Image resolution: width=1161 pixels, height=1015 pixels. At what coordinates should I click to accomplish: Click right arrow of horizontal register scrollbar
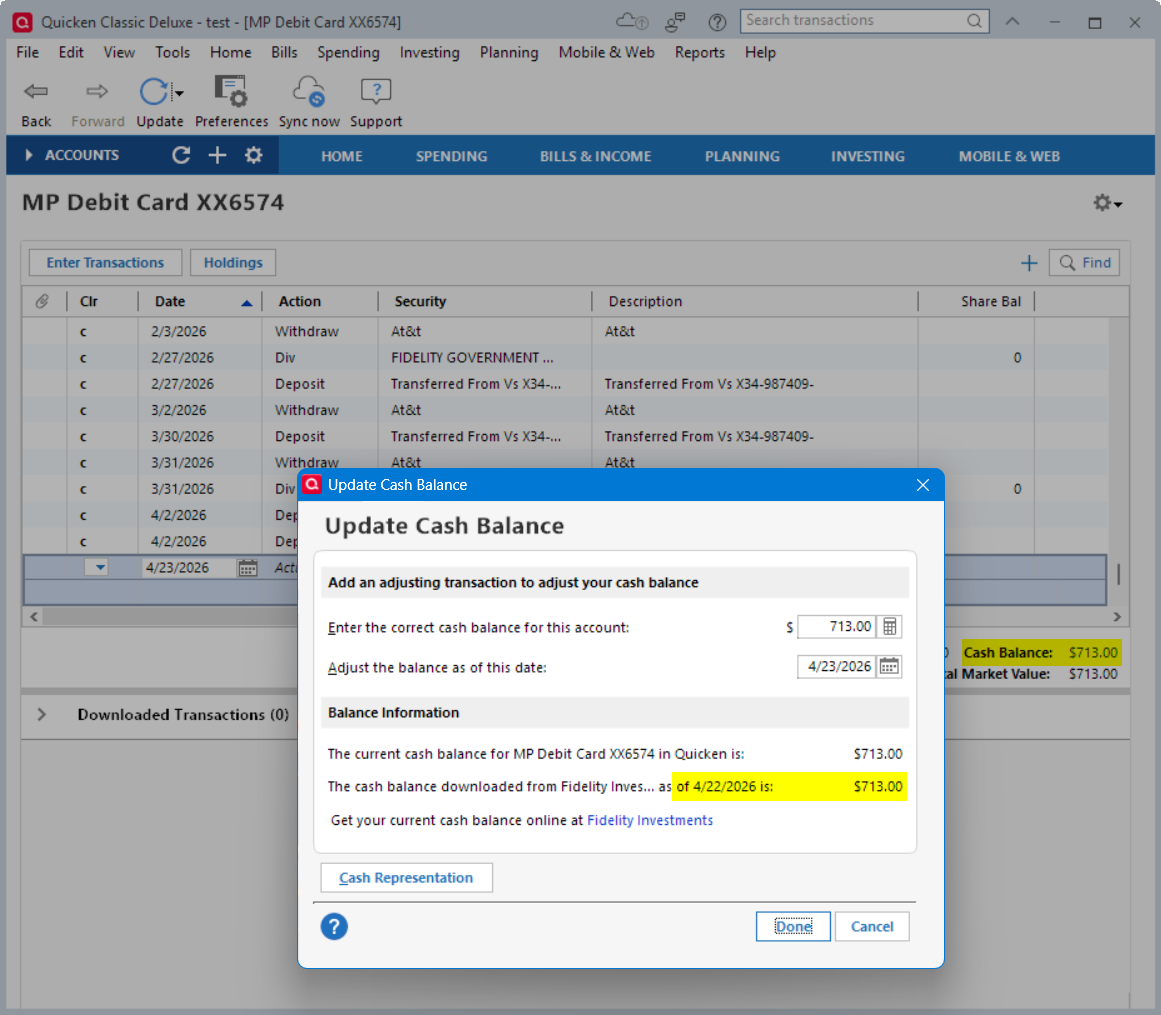1117,616
